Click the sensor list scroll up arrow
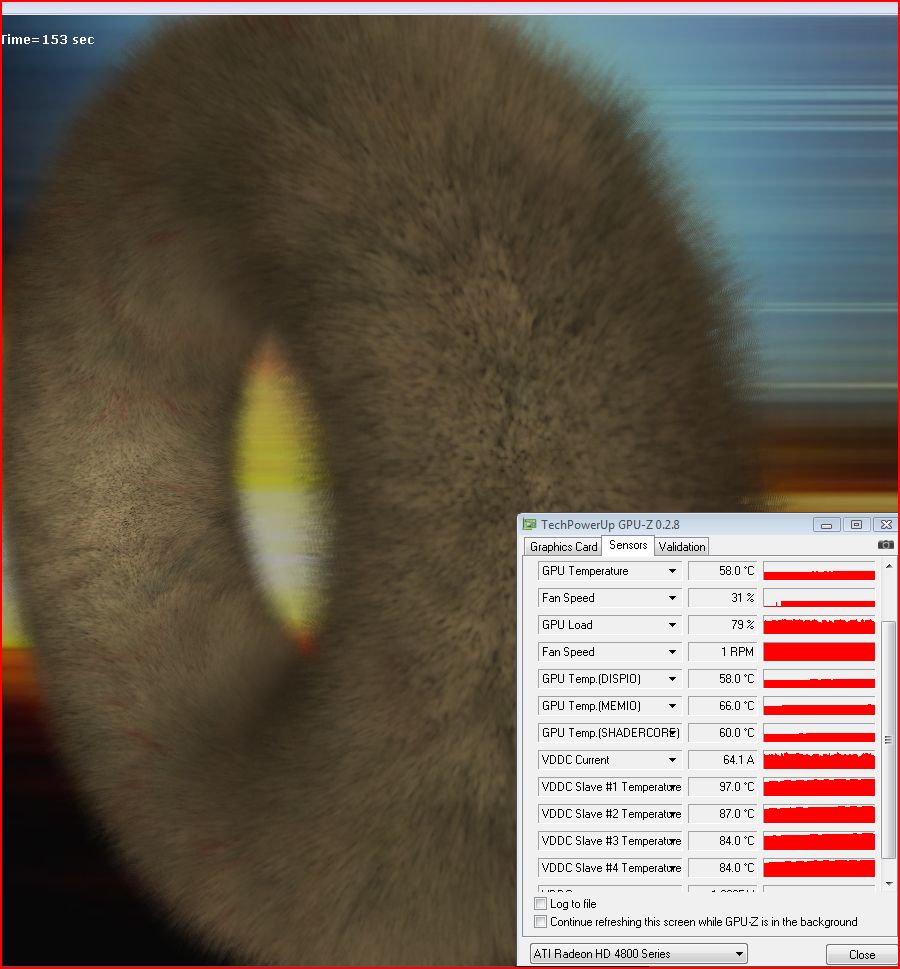This screenshot has width=900, height=969. (889, 566)
